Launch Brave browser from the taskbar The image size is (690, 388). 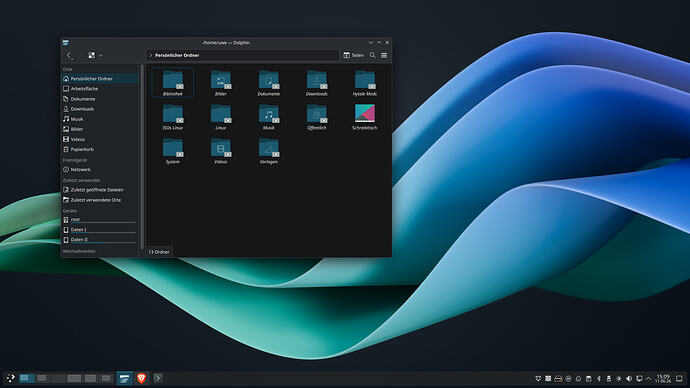pyautogui.click(x=141, y=378)
